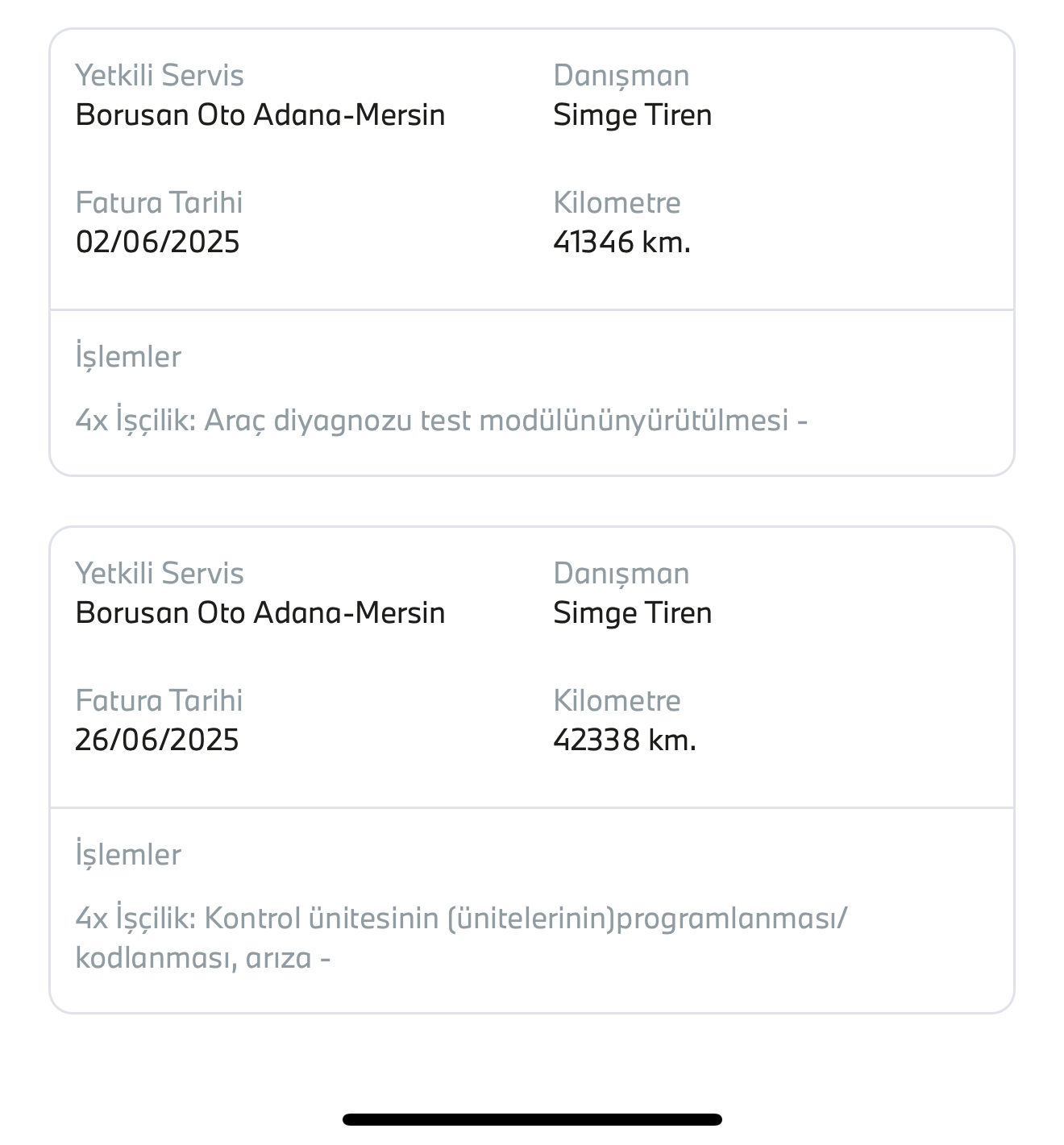Tap Borusan Oto Adana-Mersin in first card
The height and width of the screenshot is (1145, 1064).
(x=260, y=115)
